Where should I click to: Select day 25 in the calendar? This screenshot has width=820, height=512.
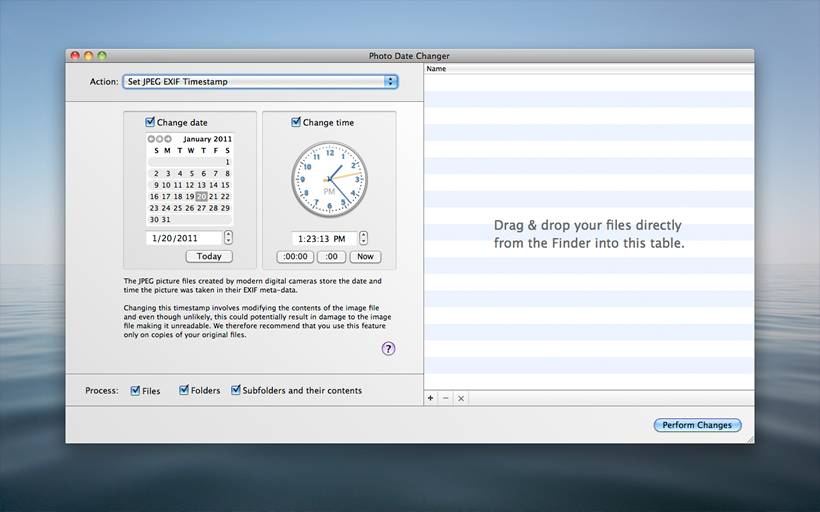[x=178, y=208]
